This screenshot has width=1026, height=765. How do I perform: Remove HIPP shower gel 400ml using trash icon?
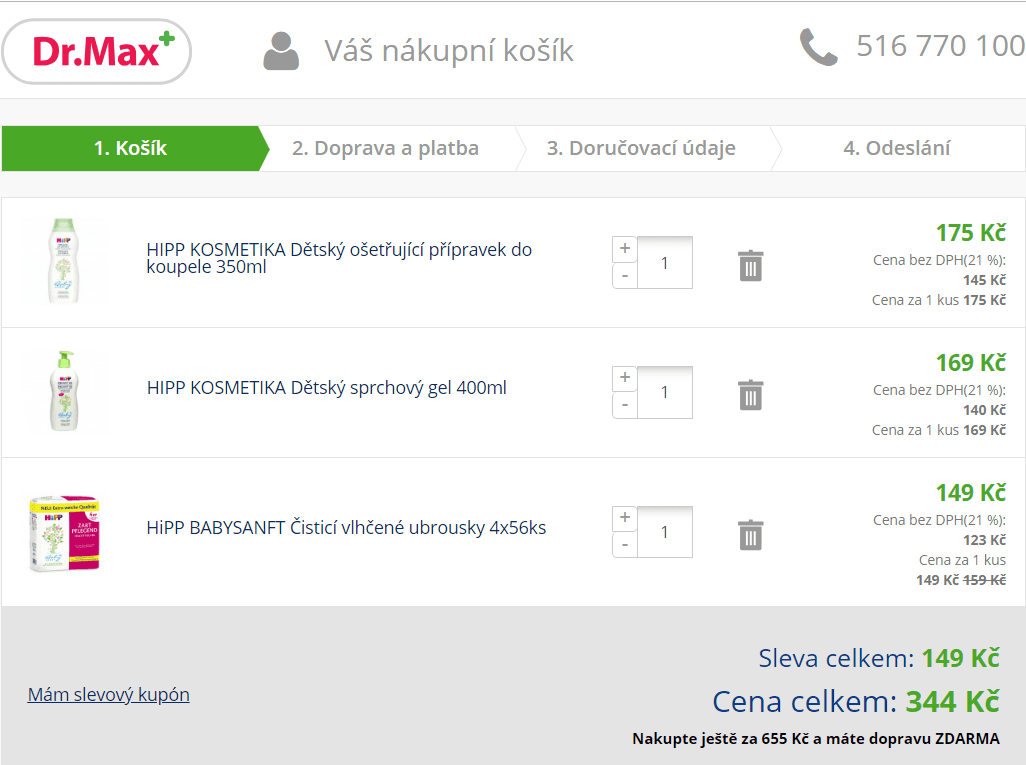click(751, 395)
